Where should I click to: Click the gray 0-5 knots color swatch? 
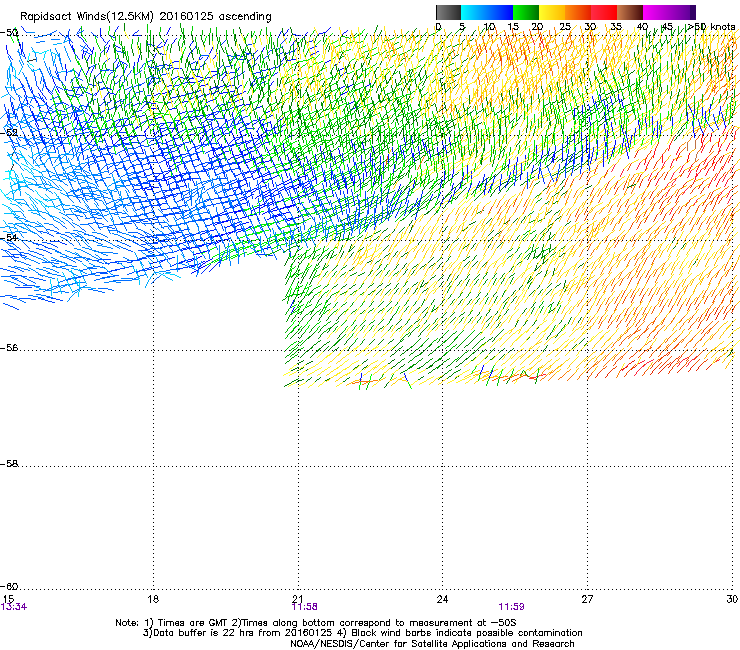point(448,12)
